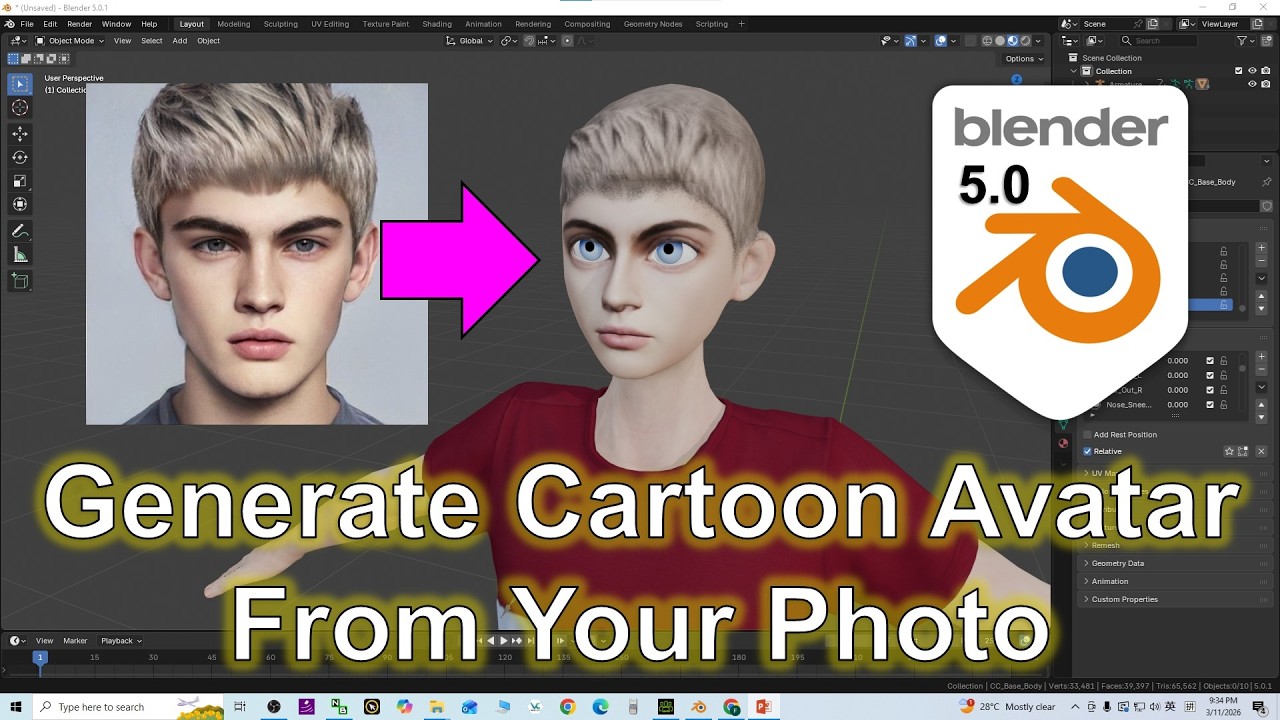Switch to solid viewport shading
The height and width of the screenshot is (720, 1280).
click(x=1000, y=41)
